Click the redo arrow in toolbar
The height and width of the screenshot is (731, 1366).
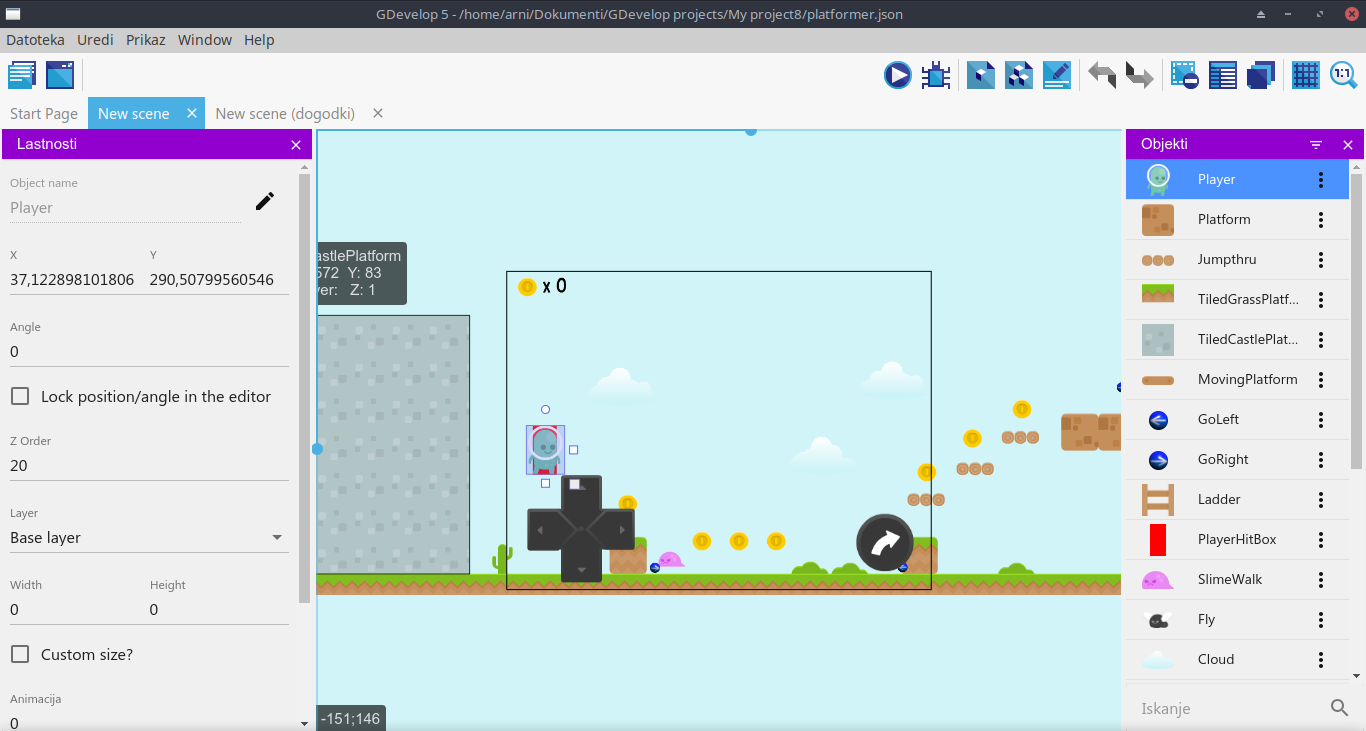1139,76
